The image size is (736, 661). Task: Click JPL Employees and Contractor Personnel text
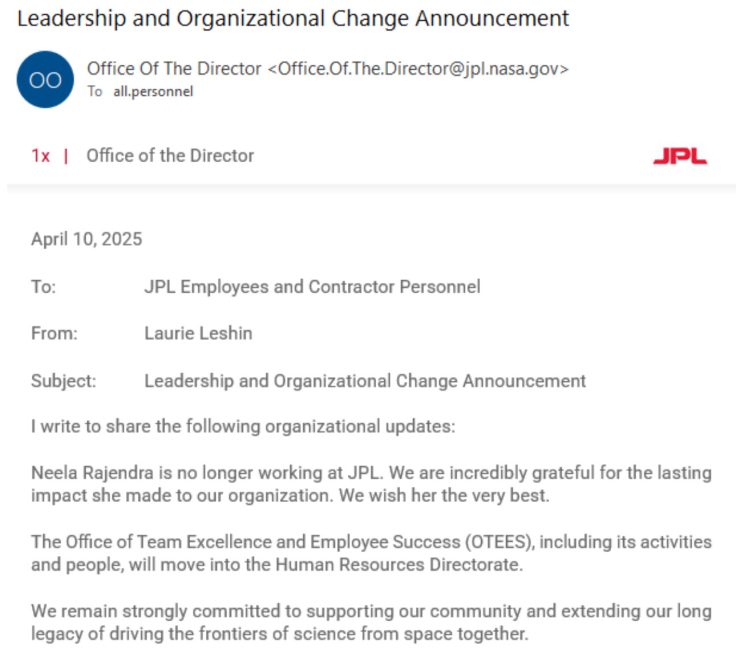click(x=312, y=287)
